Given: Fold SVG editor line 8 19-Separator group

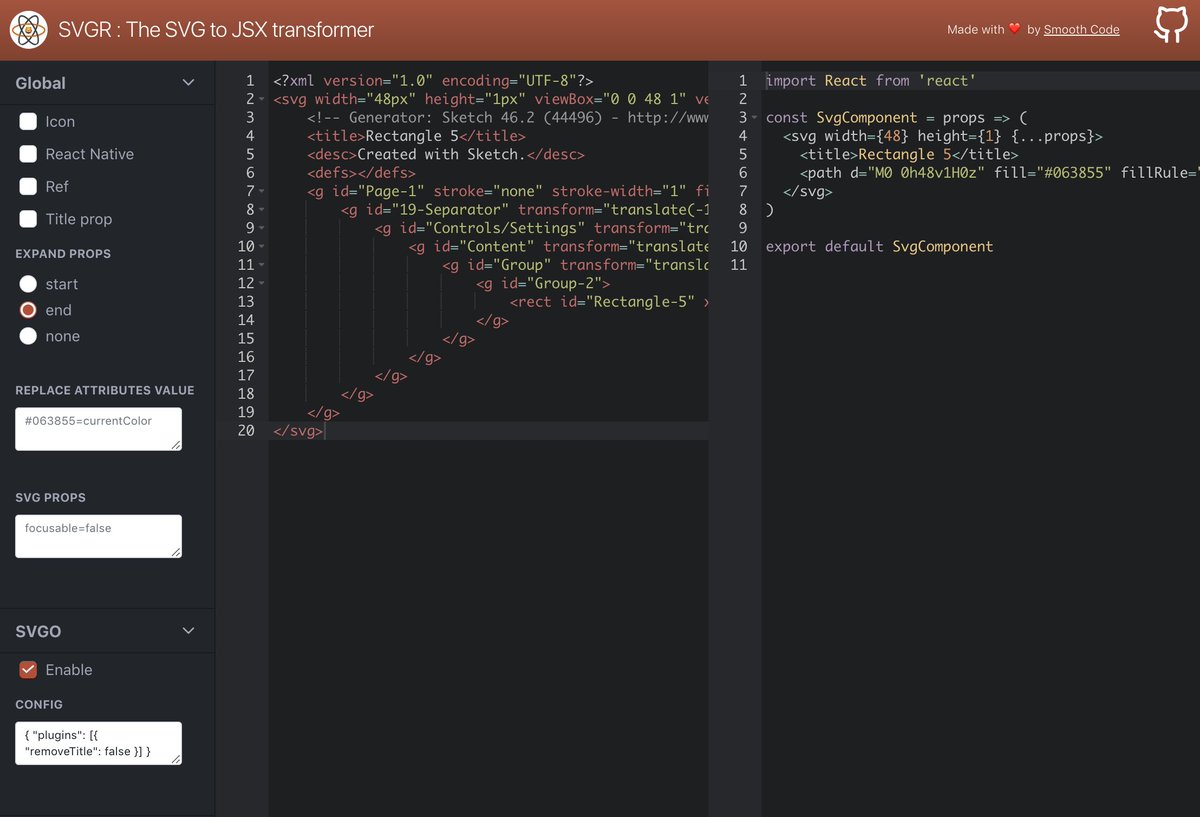Looking at the screenshot, I should [x=262, y=210].
